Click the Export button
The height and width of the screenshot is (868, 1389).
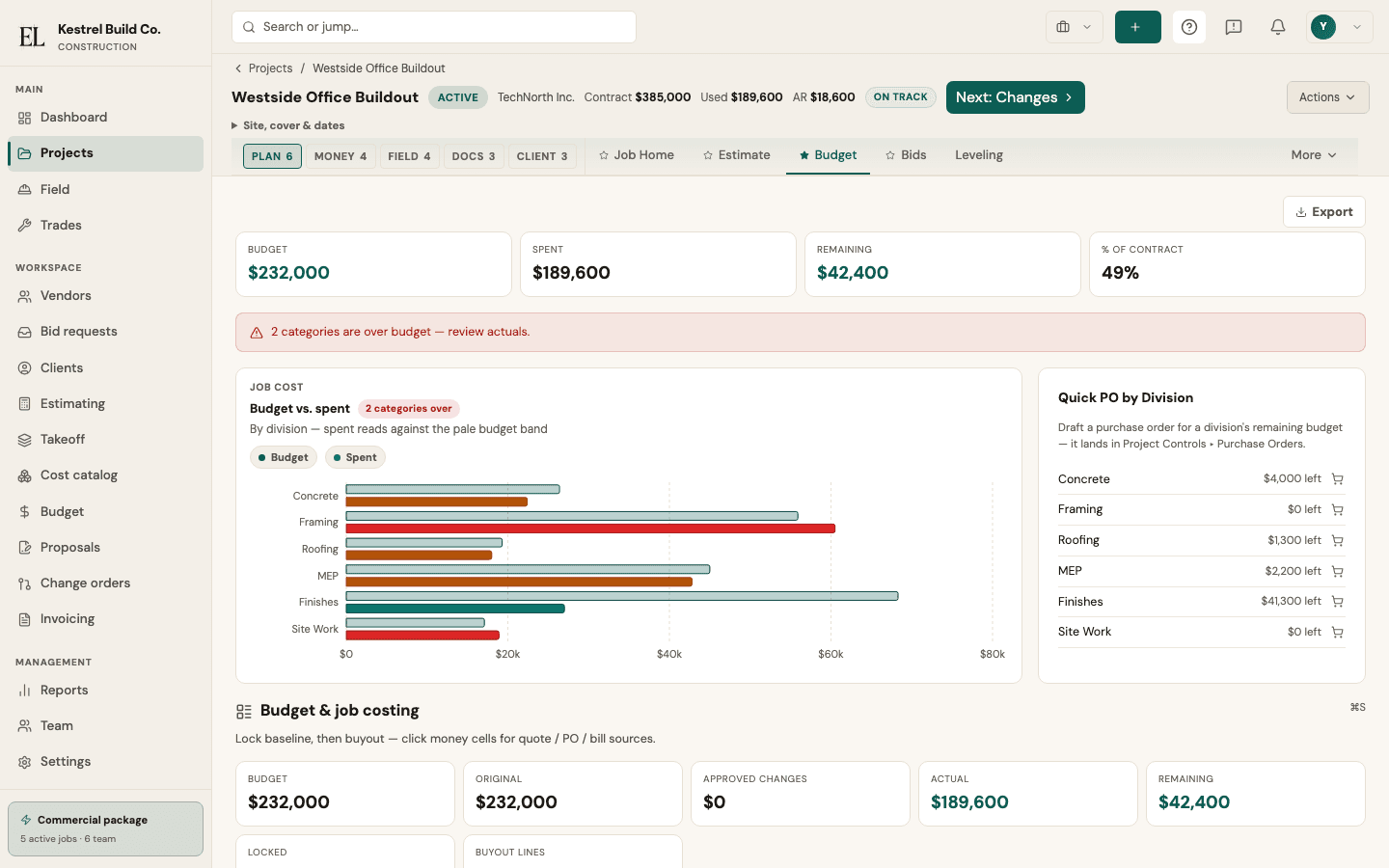pyautogui.click(x=1324, y=212)
